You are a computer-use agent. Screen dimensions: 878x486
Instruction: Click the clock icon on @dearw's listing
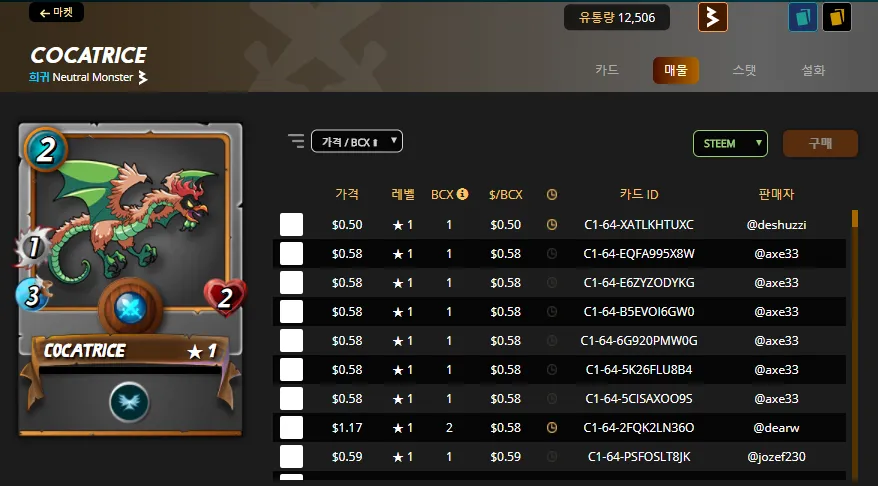point(552,428)
